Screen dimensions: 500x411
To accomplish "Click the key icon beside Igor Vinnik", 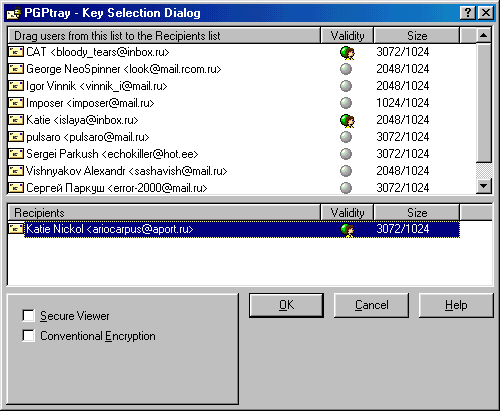I will point(16,86).
